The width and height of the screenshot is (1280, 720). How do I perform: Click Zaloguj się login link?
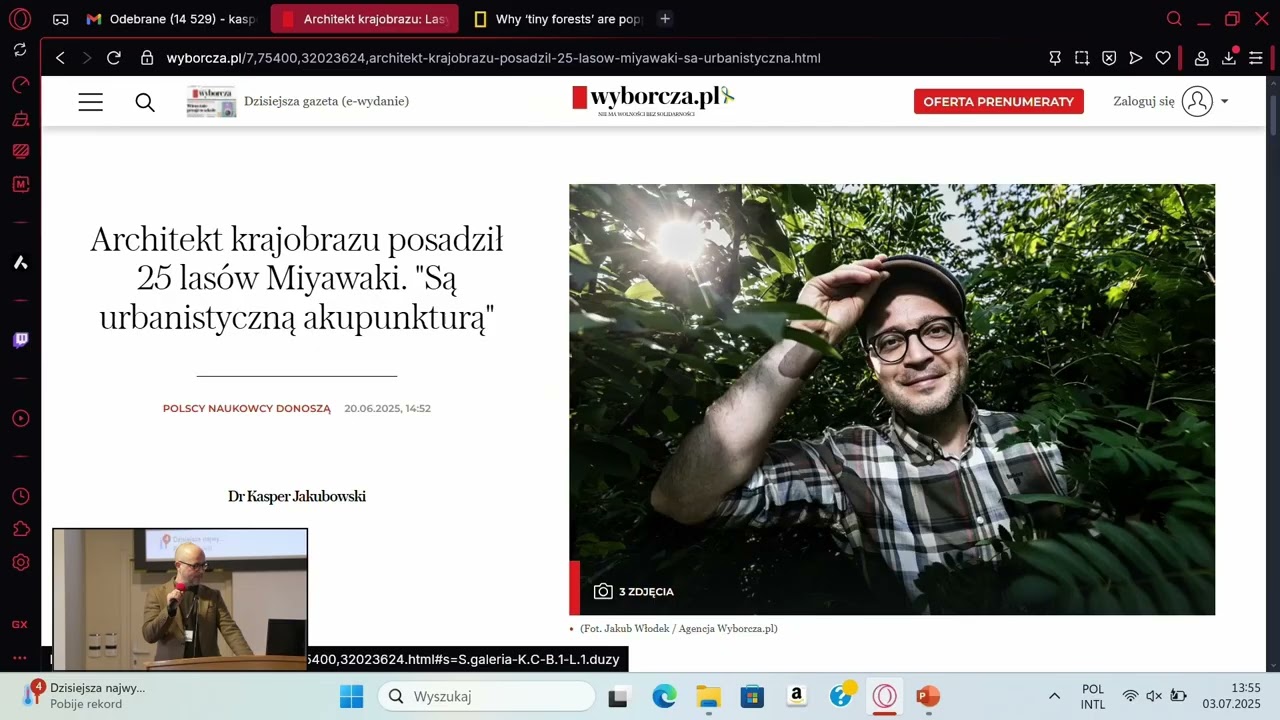tap(1144, 101)
